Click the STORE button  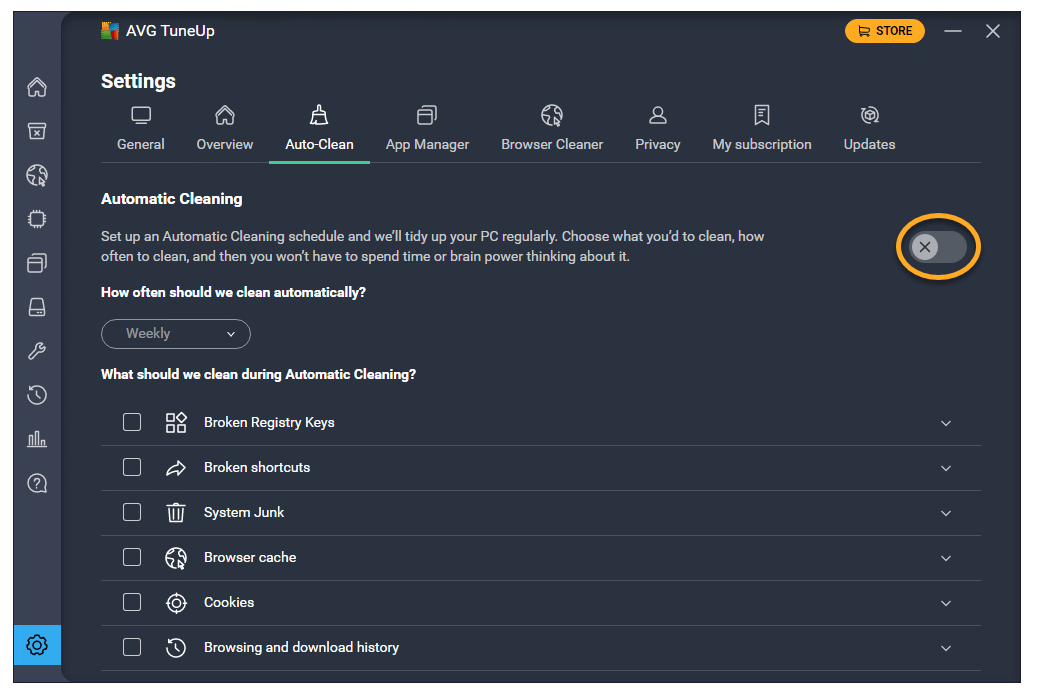[x=884, y=31]
